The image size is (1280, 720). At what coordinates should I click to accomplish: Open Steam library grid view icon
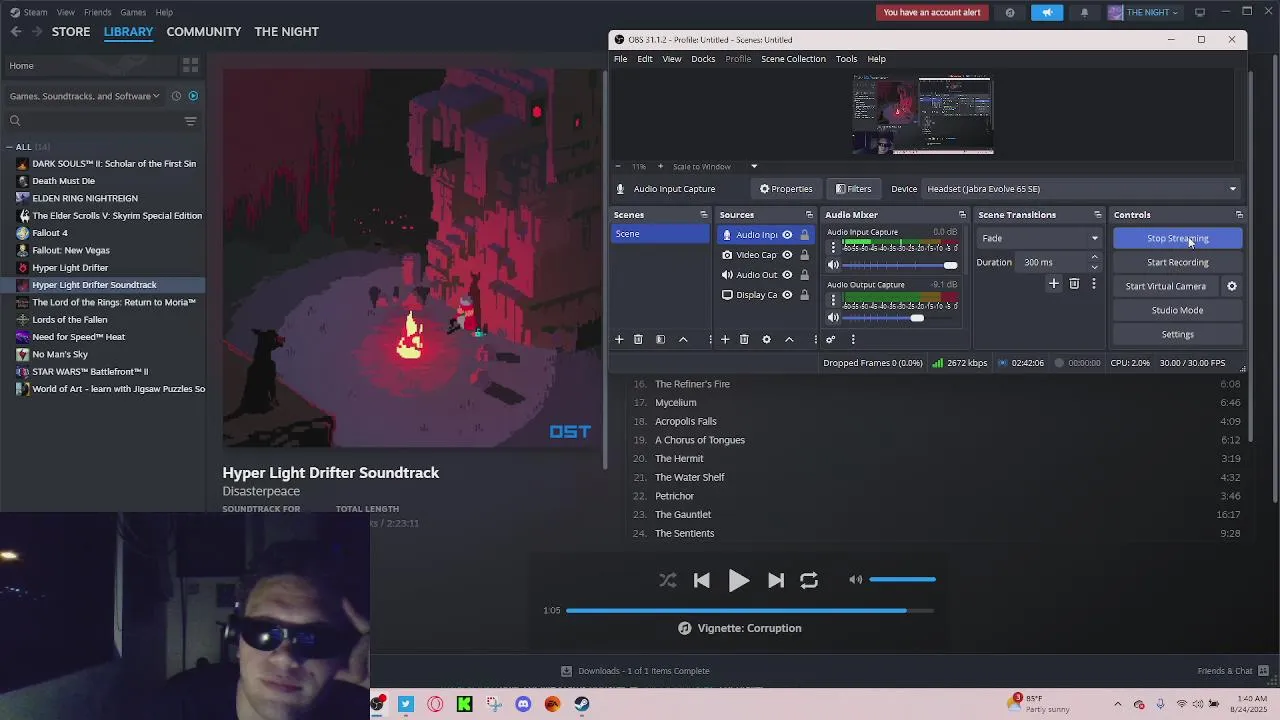[x=190, y=66]
